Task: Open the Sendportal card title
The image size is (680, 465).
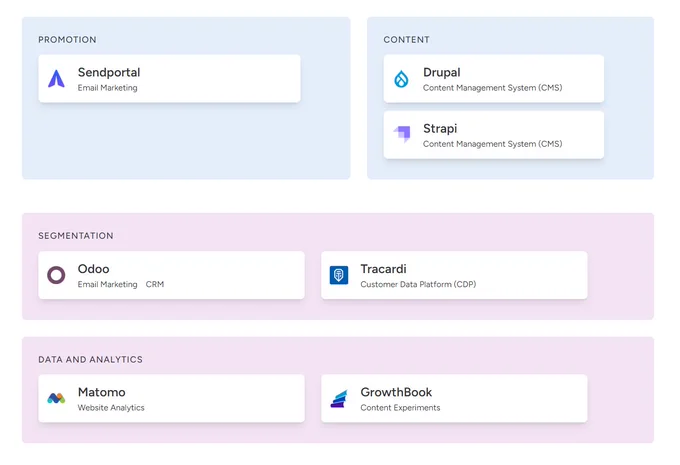Action: click(x=109, y=72)
